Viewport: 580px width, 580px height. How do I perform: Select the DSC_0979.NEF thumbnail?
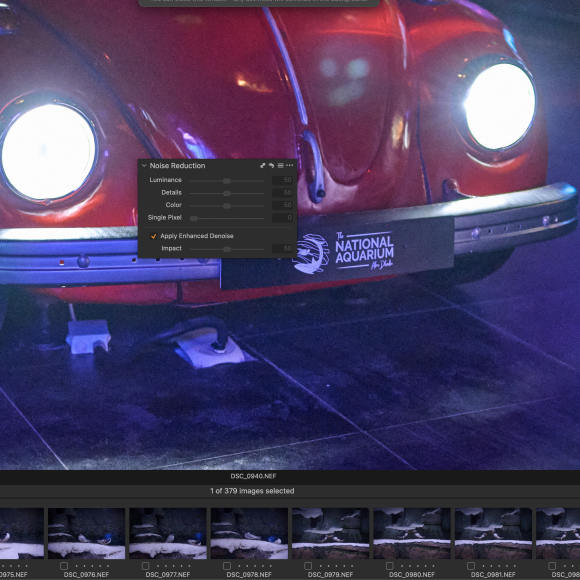click(x=331, y=533)
